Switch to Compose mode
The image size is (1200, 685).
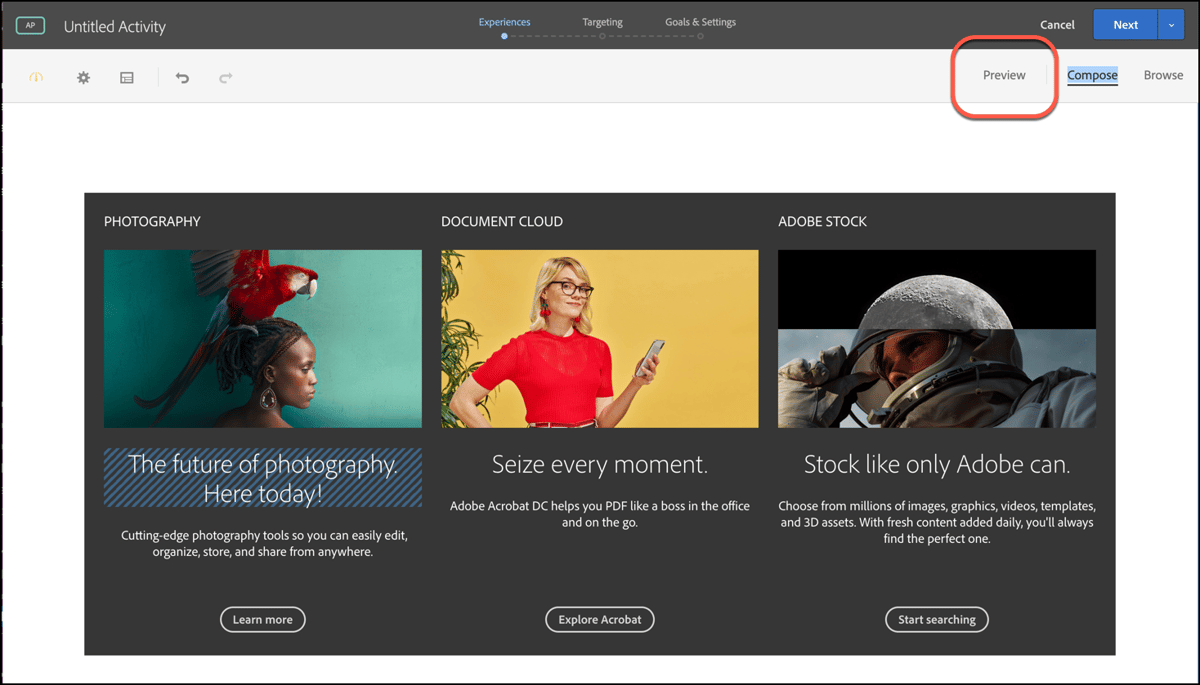point(1092,75)
